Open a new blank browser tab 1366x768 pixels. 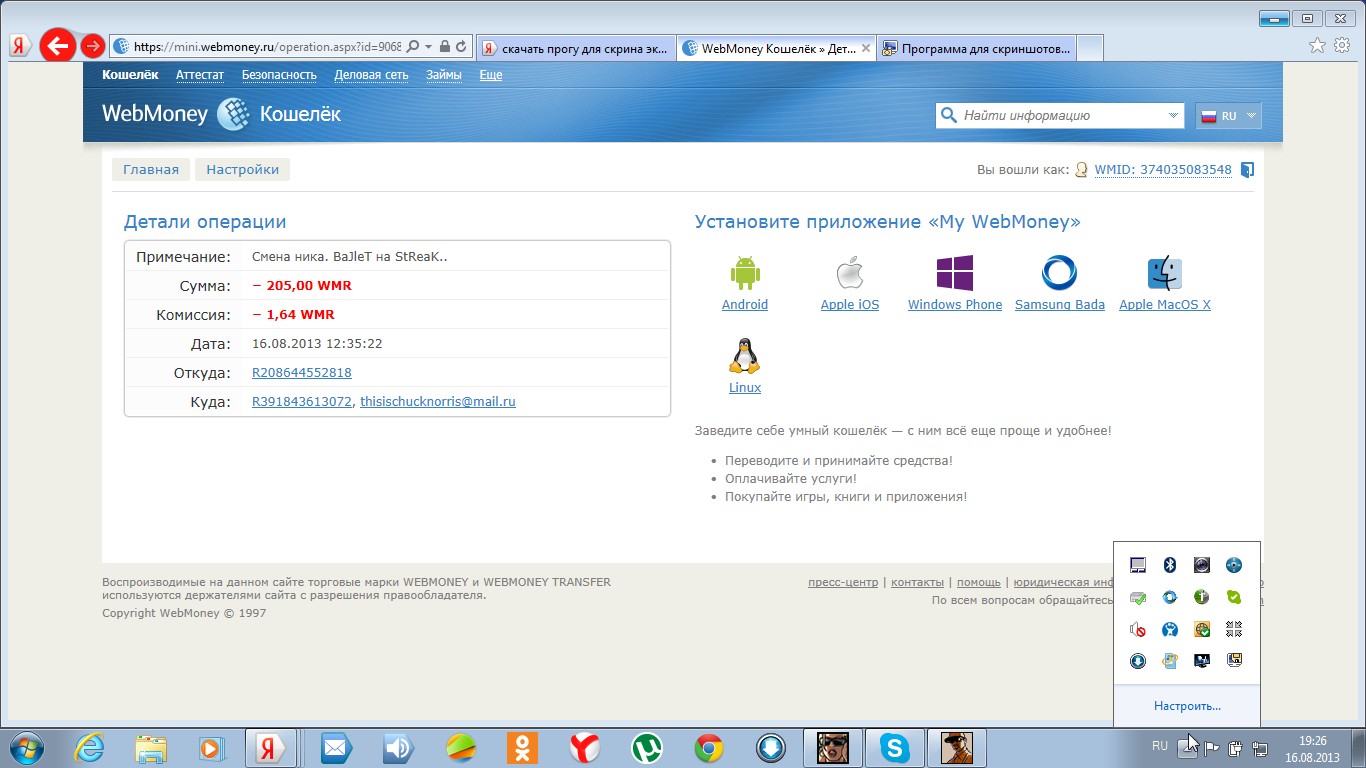click(1090, 47)
